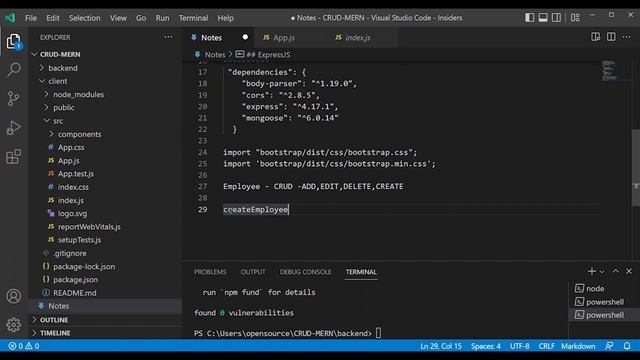Switch to the OUTPUT panel tab

(x=253, y=272)
